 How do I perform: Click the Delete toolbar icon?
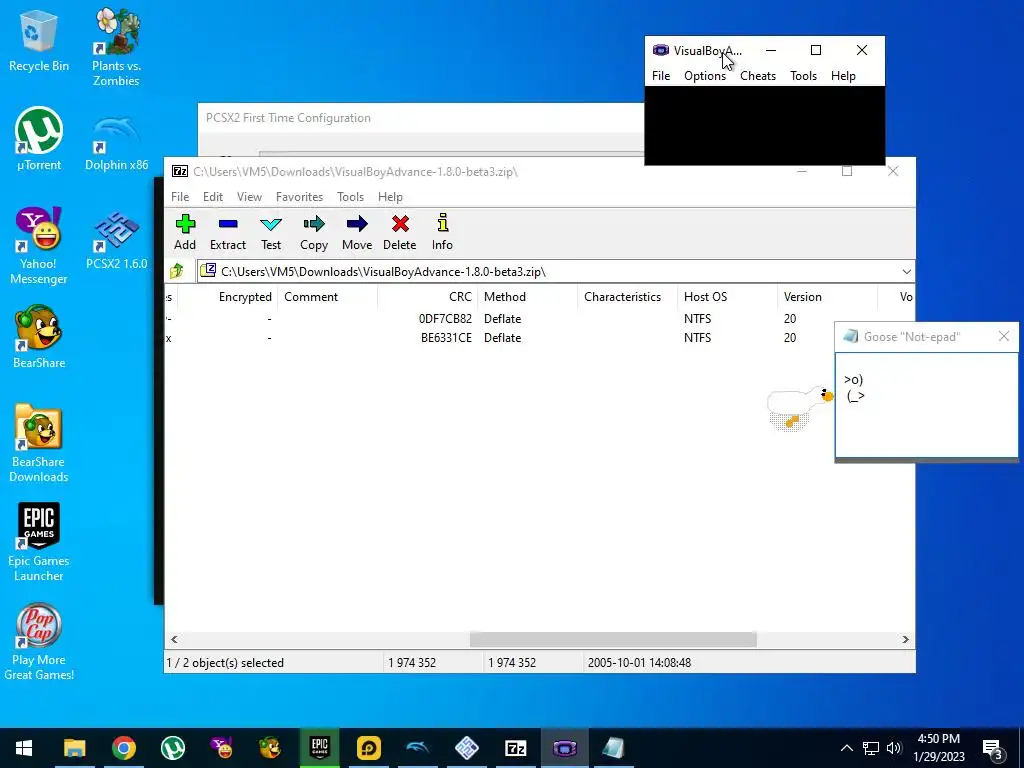pyautogui.click(x=400, y=232)
